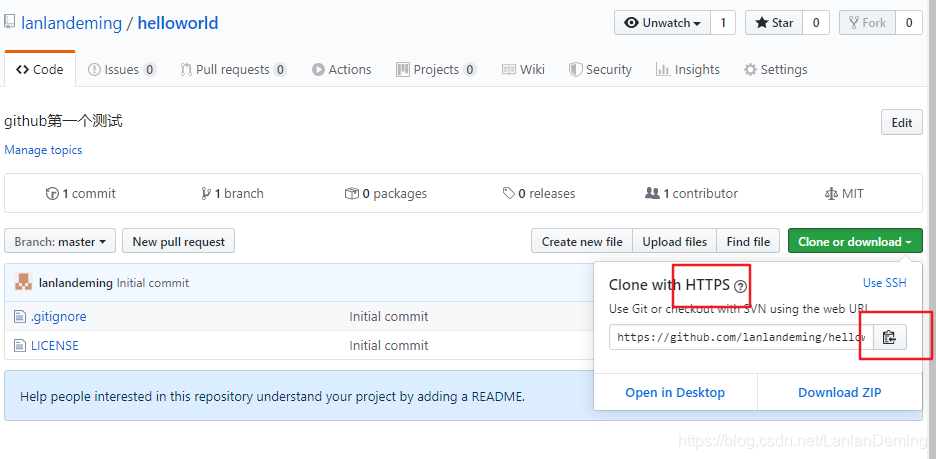The width and height of the screenshot is (936, 459).
Task: Open the .gitignore file
Action: click(x=58, y=316)
